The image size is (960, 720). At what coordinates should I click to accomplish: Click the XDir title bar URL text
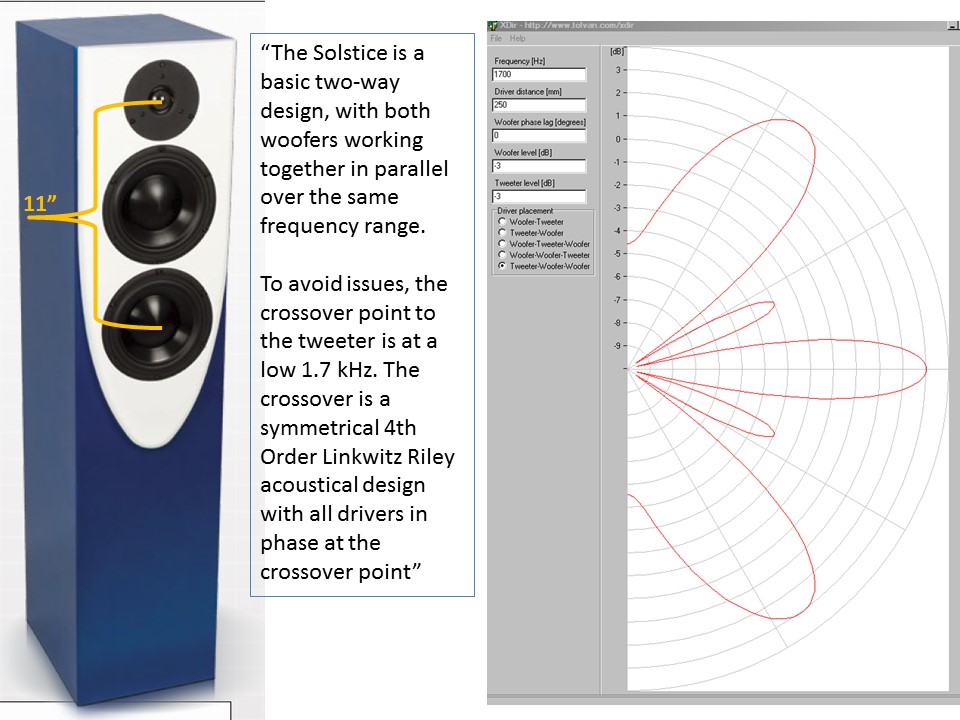579,25
